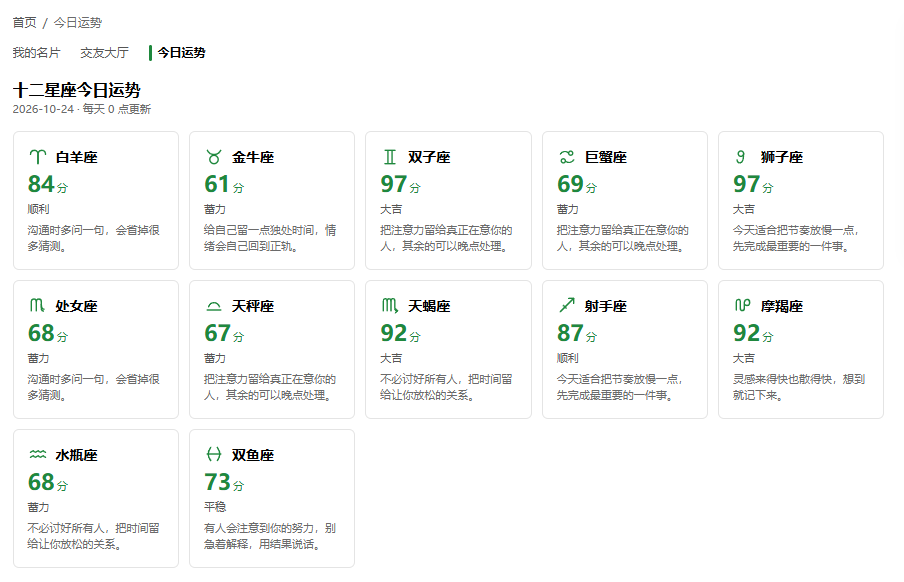Click the 天蝎座 sign name
Screen dimensions: 904x582
click(x=430, y=306)
